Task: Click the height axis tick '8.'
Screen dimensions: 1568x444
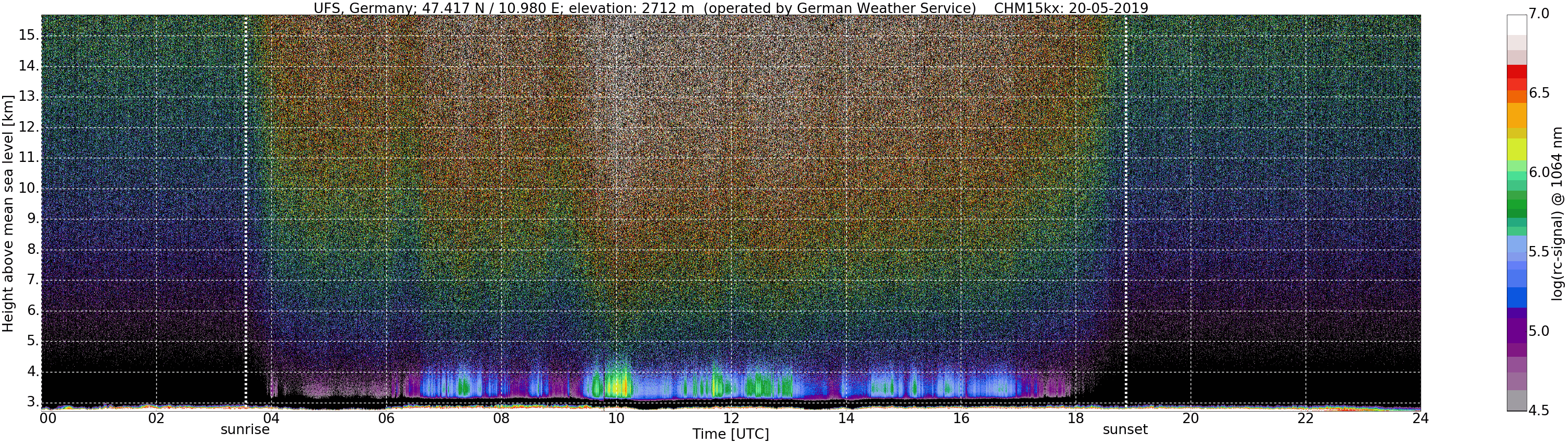Action: (32, 249)
